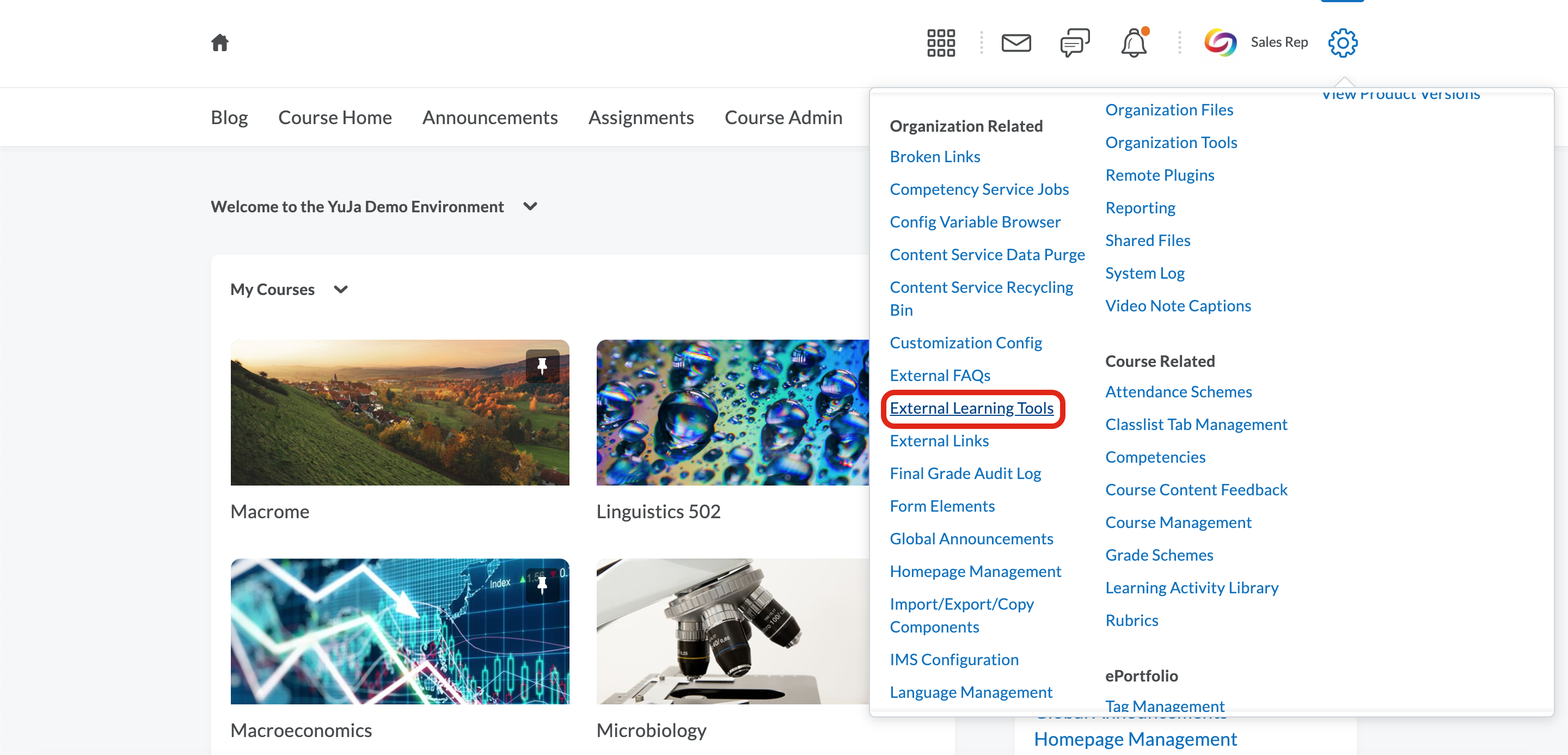Expand the Welcome to YuJa Demo Environment dropdown

click(x=529, y=206)
